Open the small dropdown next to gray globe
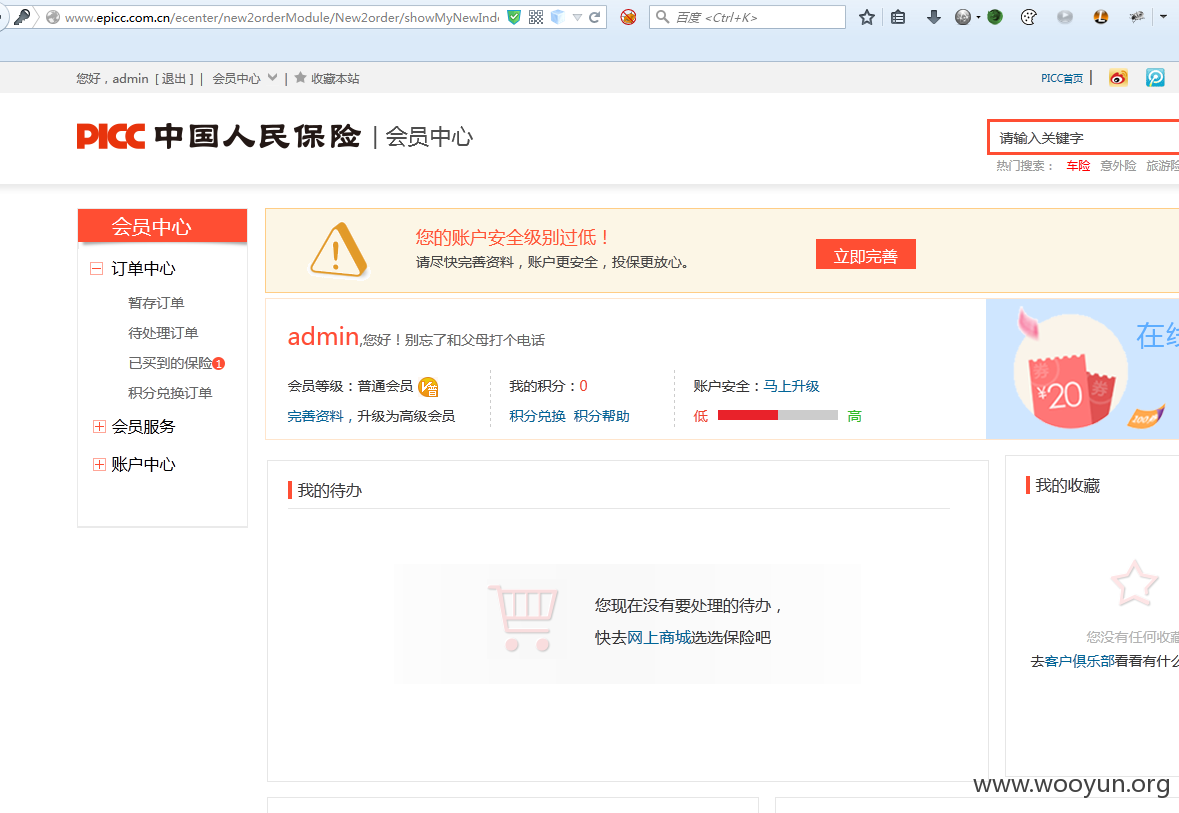Screen dimensions: 1179x813 978,17
